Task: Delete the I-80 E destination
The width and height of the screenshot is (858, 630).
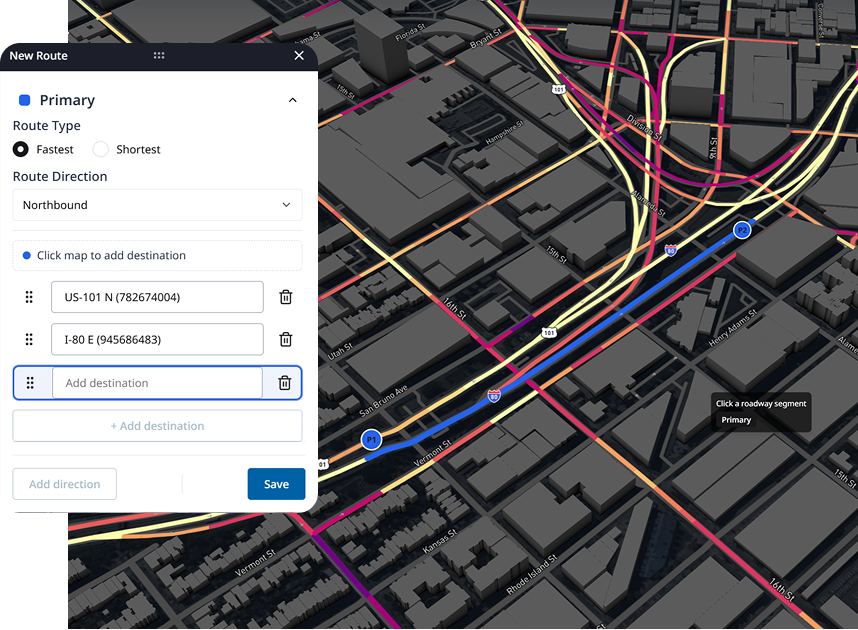Action: point(285,339)
